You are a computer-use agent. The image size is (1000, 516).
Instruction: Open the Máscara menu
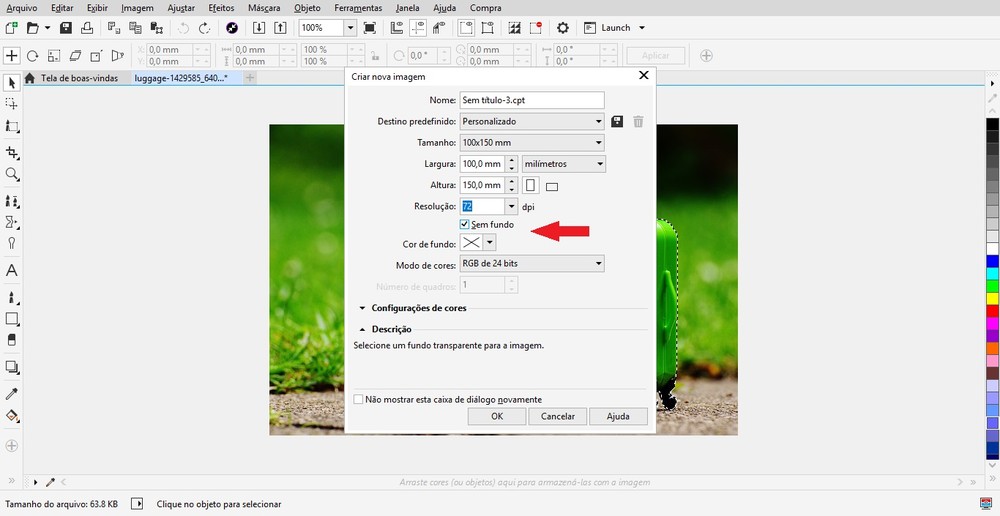pyautogui.click(x=264, y=8)
